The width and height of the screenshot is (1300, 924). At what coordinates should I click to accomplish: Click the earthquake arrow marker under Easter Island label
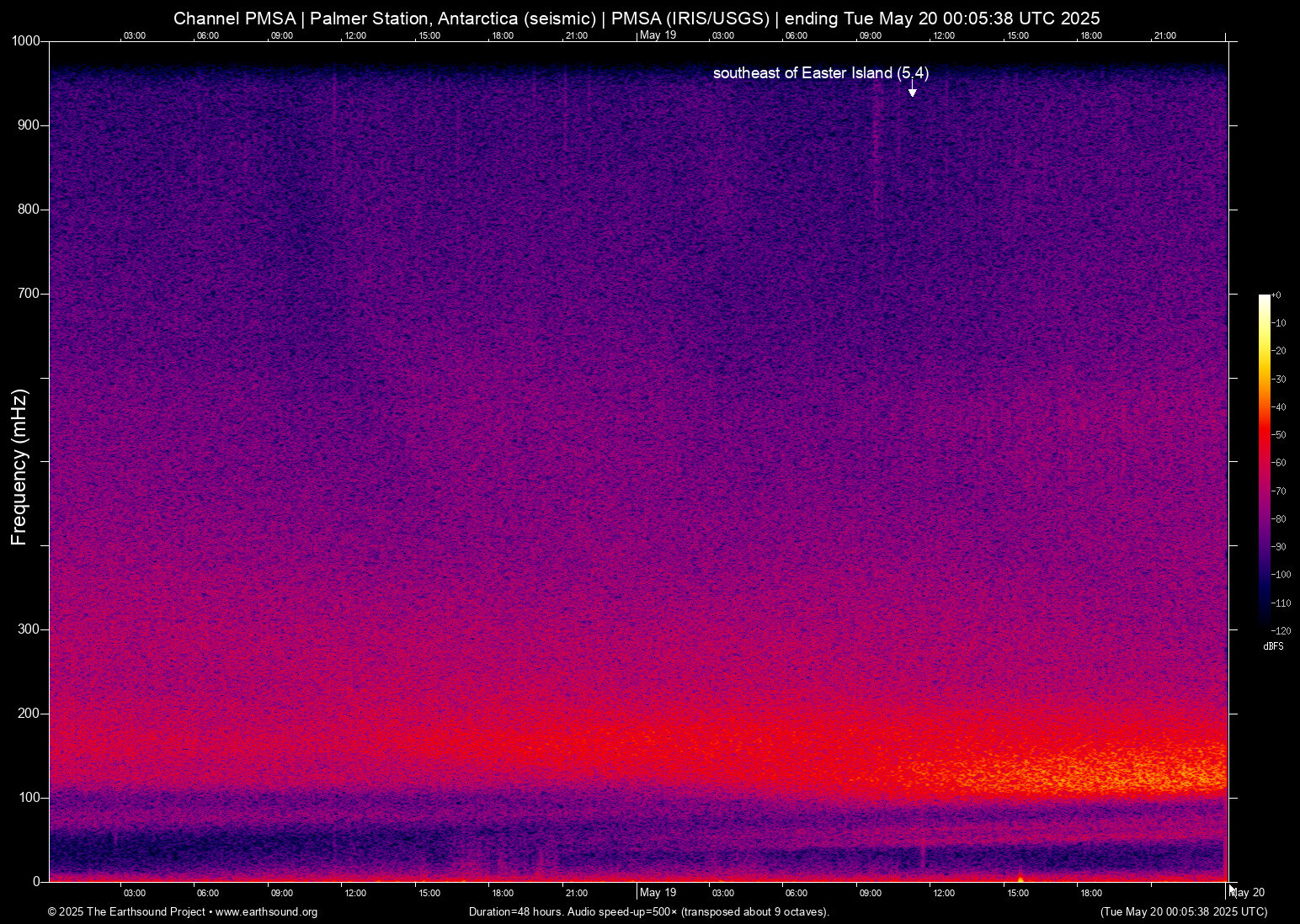(x=912, y=91)
